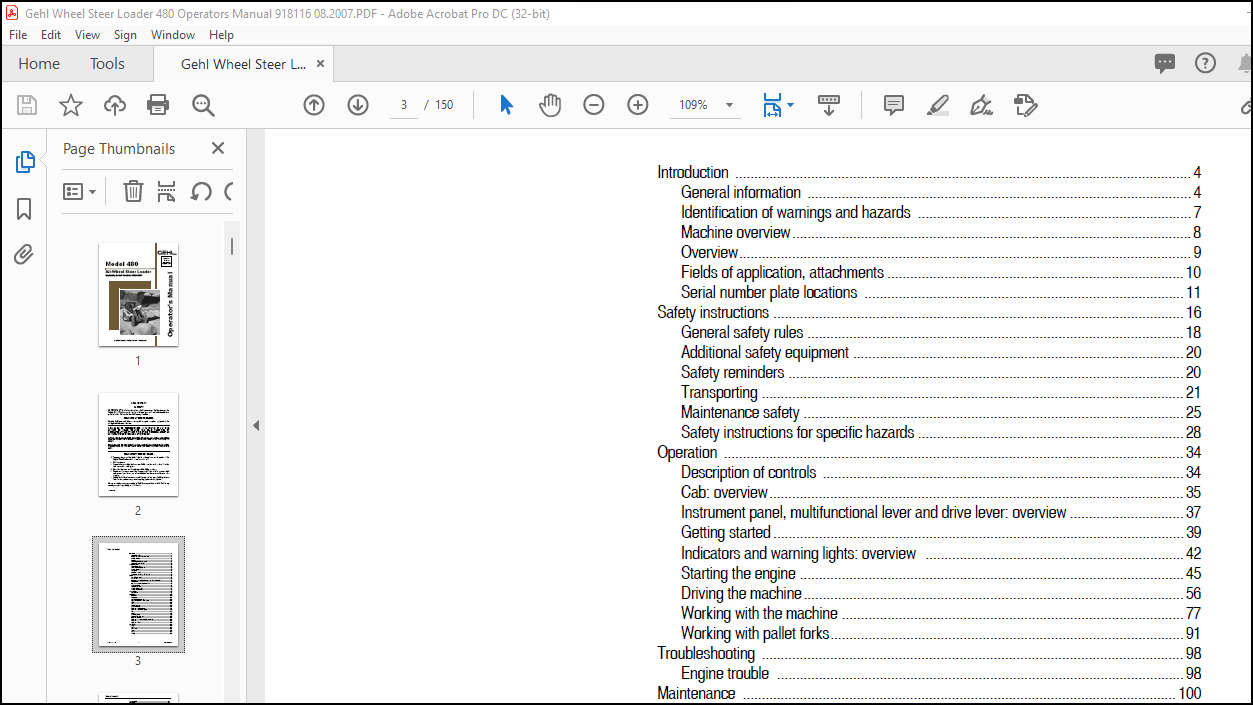The image size is (1253, 705).
Task: Open the View menu
Action: pos(88,34)
